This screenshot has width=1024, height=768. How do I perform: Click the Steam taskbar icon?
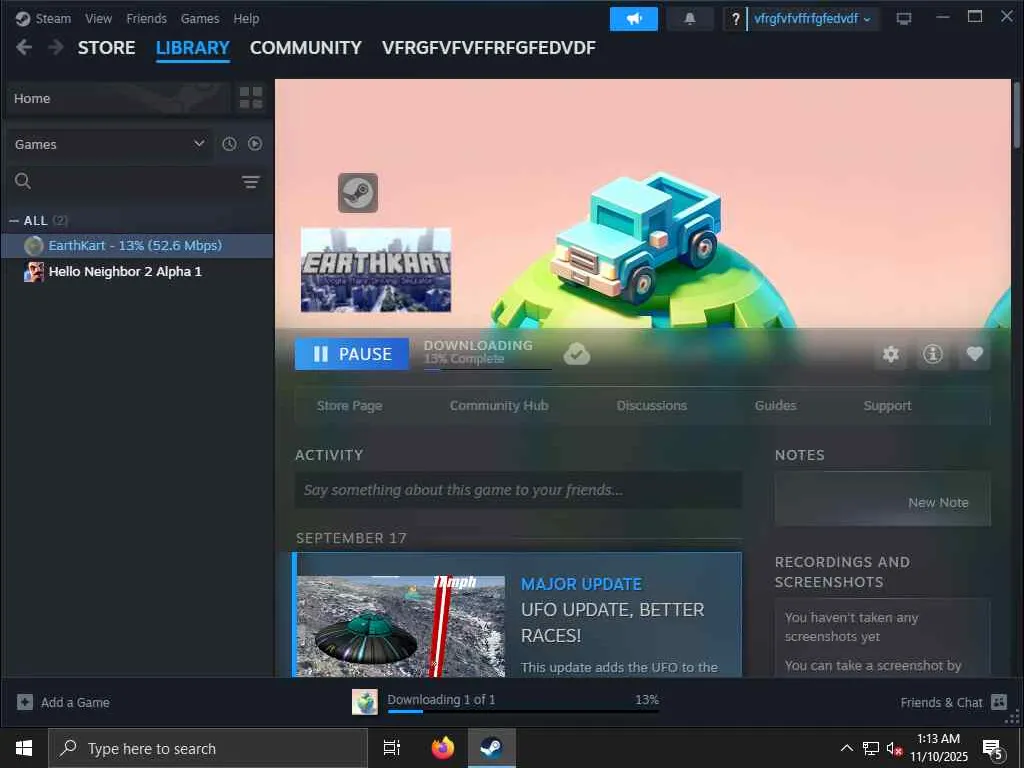491,748
